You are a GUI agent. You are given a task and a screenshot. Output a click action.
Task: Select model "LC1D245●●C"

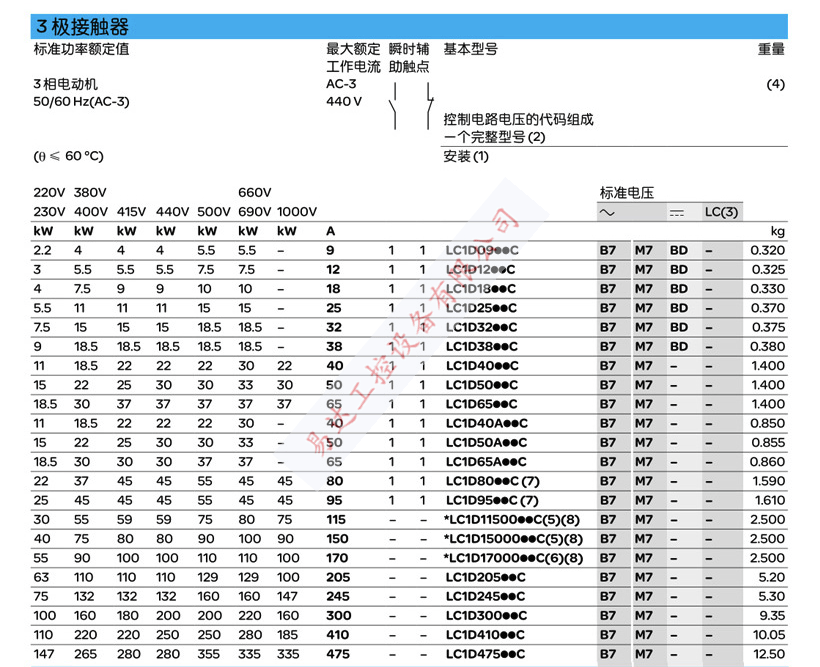tap(485, 597)
